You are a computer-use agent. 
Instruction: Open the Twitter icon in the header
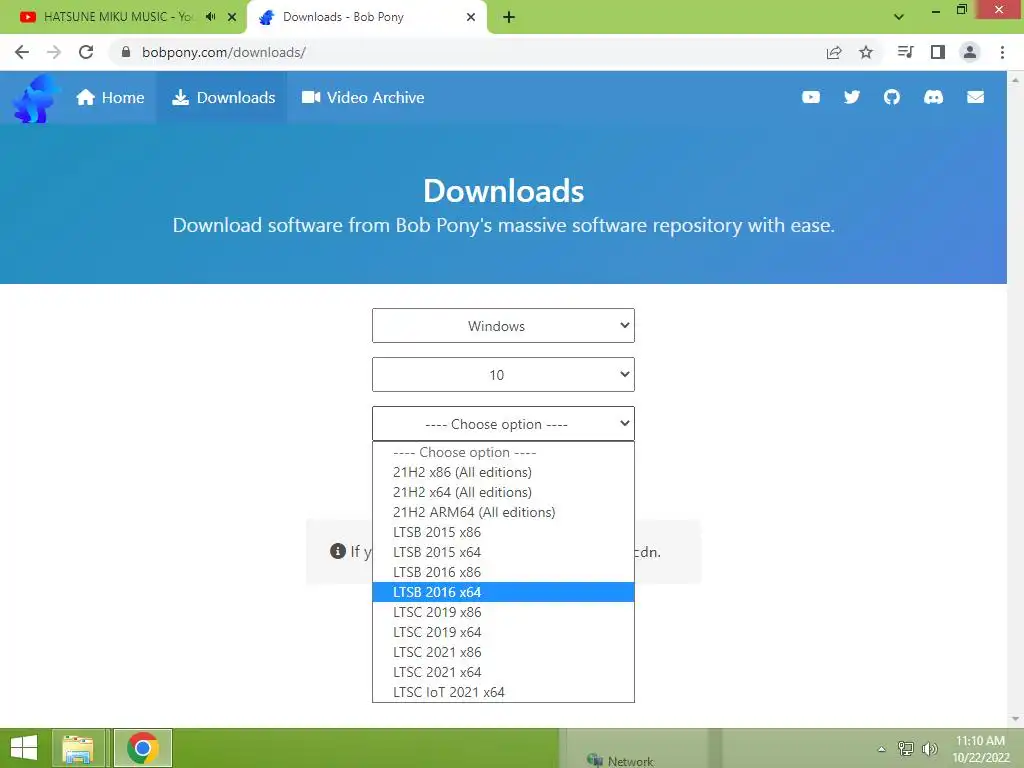852,97
